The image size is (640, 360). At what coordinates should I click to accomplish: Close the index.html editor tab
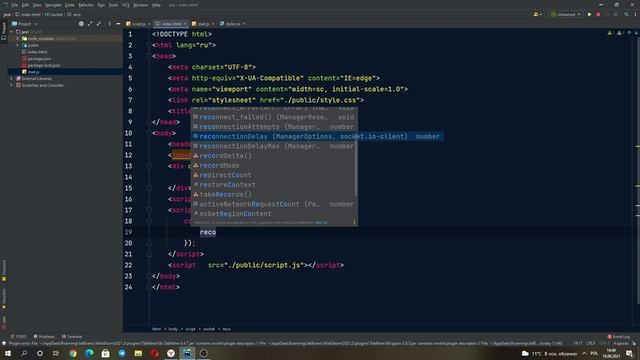click(x=185, y=24)
